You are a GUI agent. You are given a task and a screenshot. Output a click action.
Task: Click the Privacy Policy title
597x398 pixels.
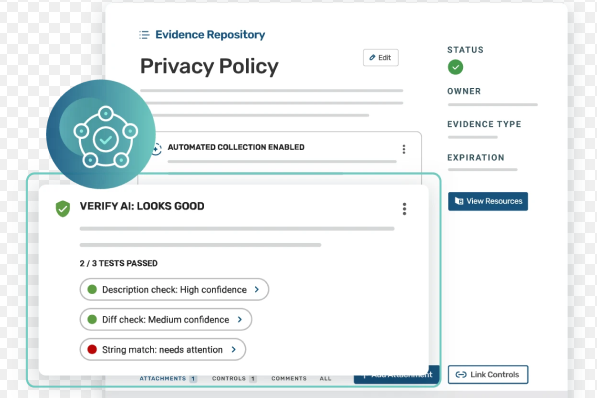209,66
